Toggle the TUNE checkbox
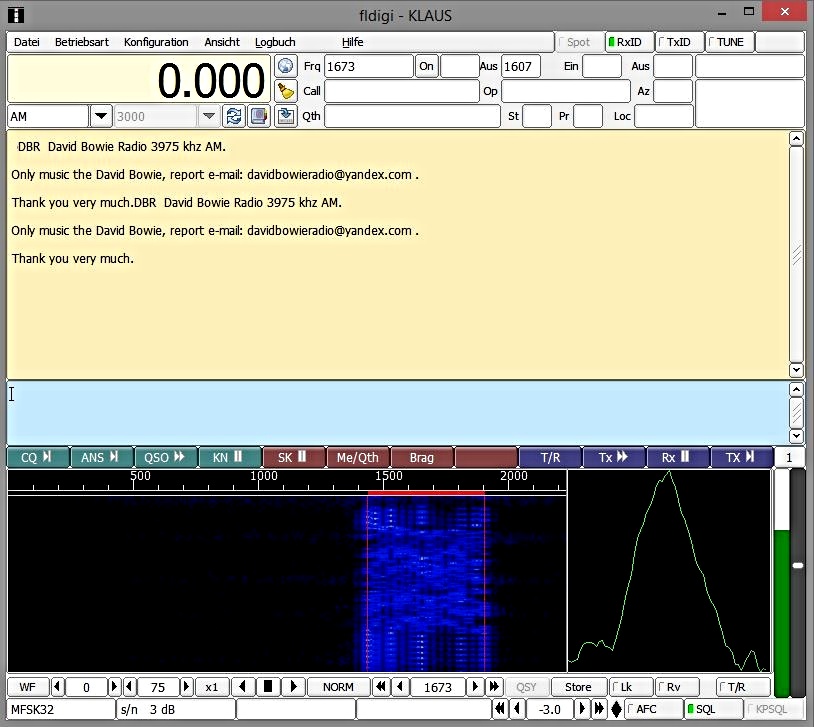This screenshot has width=814, height=727. coord(729,42)
